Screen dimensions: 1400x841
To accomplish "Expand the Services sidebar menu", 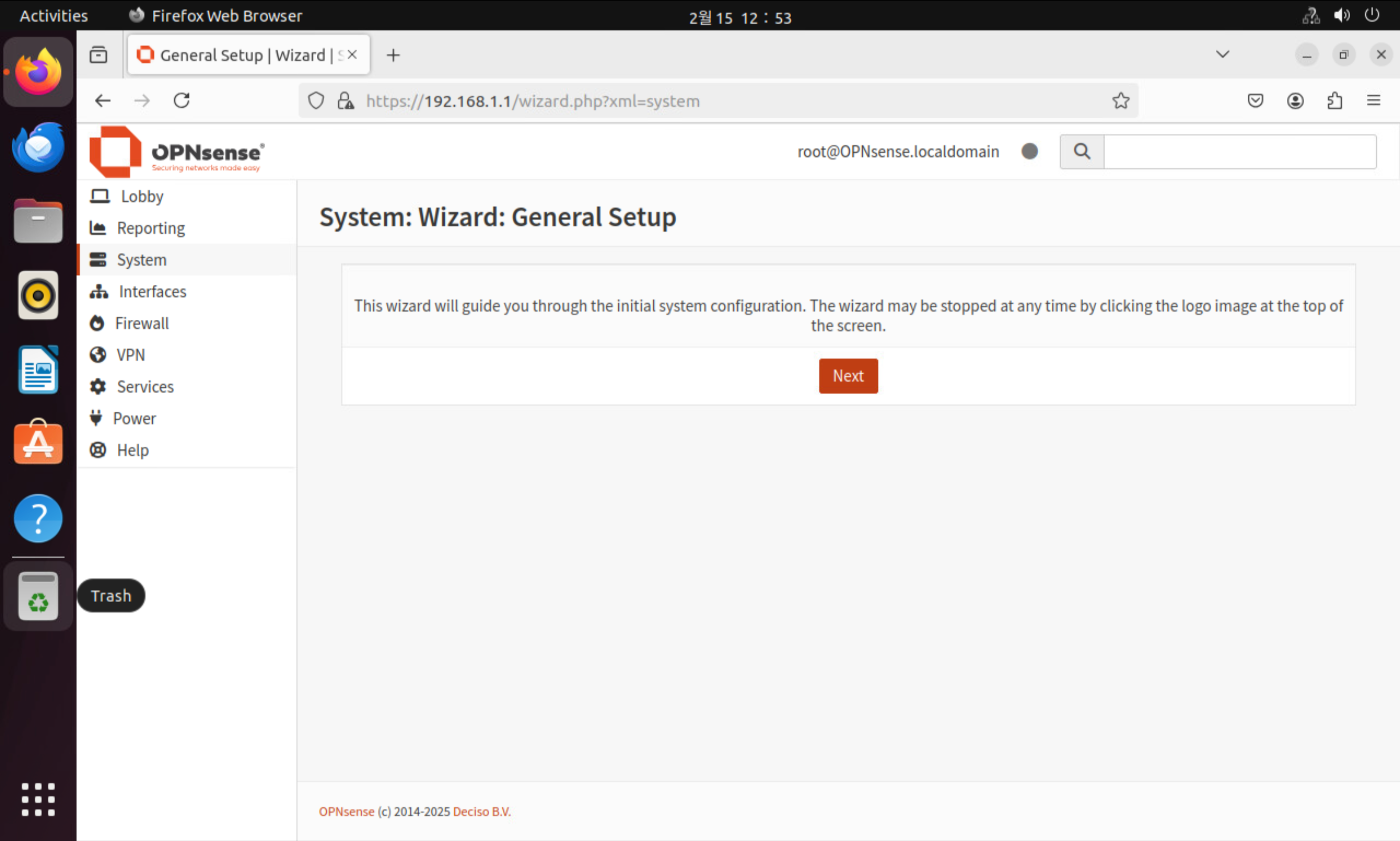I will (145, 387).
